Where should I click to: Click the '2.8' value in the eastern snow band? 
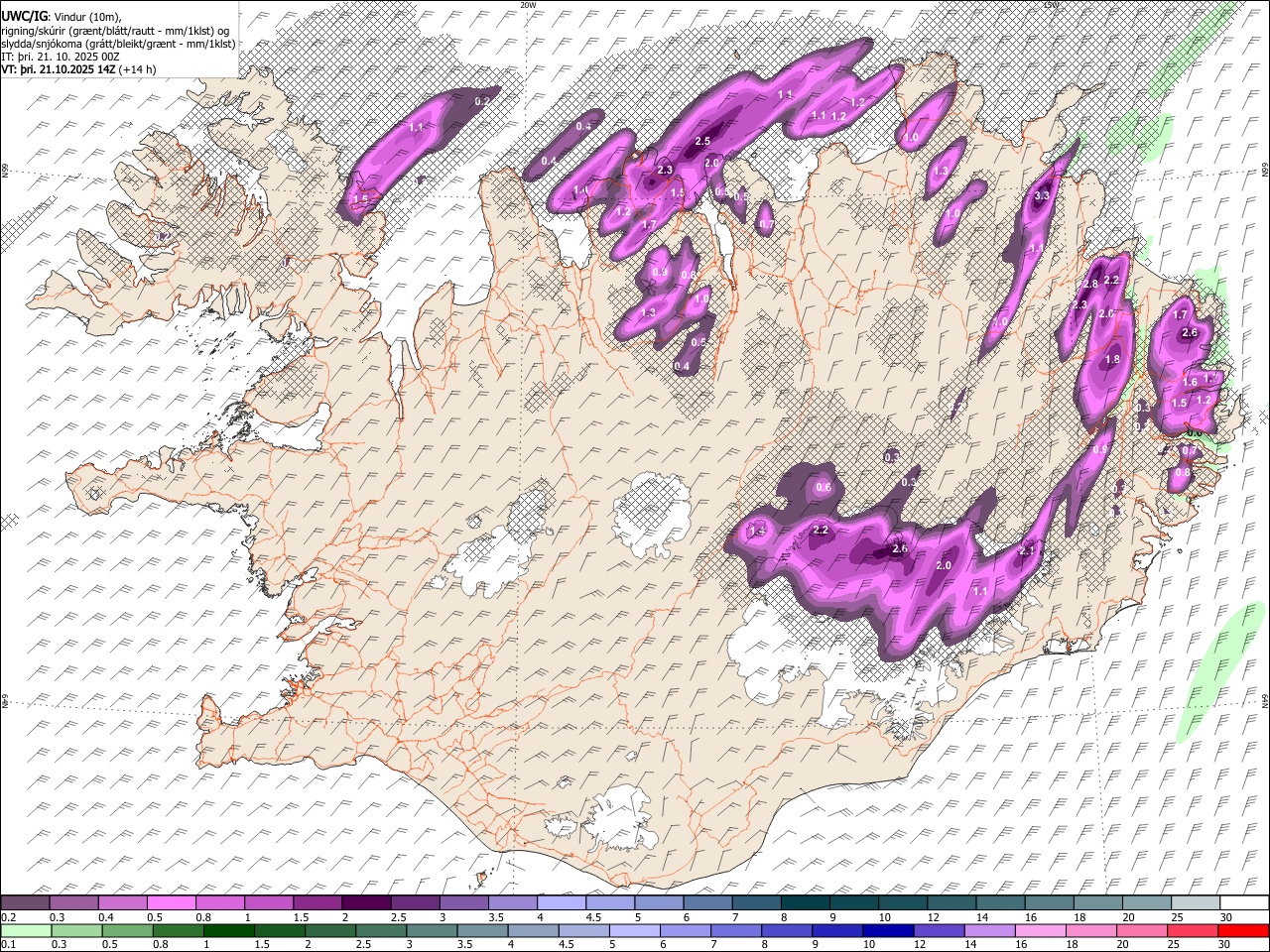click(x=1090, y=285)
